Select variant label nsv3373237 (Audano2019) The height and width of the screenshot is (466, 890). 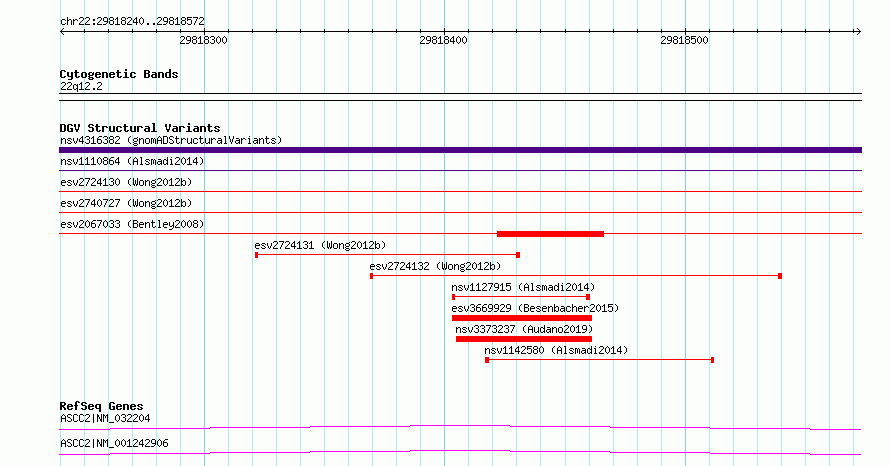pos(524,329)
